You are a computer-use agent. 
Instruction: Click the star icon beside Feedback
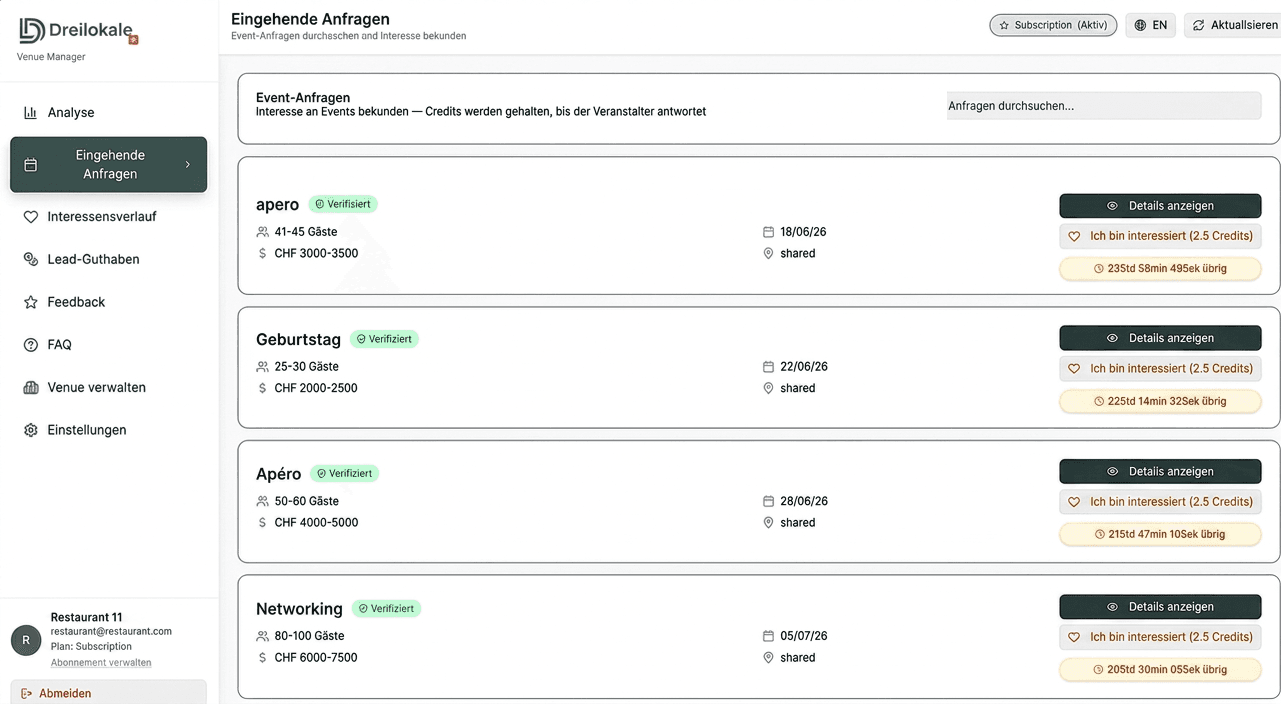coord(30,302)
